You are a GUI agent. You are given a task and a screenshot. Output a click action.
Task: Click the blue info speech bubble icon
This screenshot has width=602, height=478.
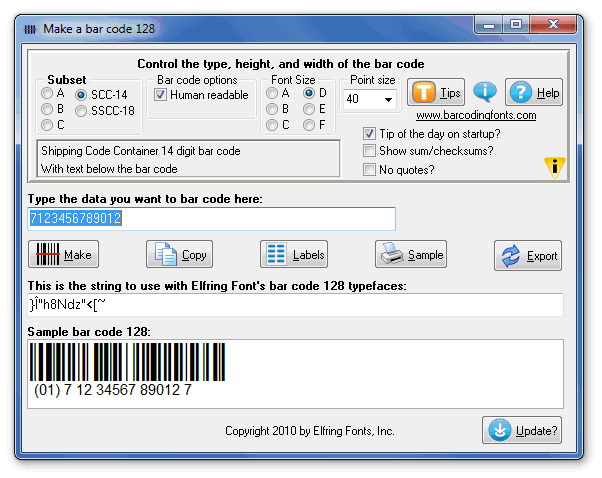[485, 91]
